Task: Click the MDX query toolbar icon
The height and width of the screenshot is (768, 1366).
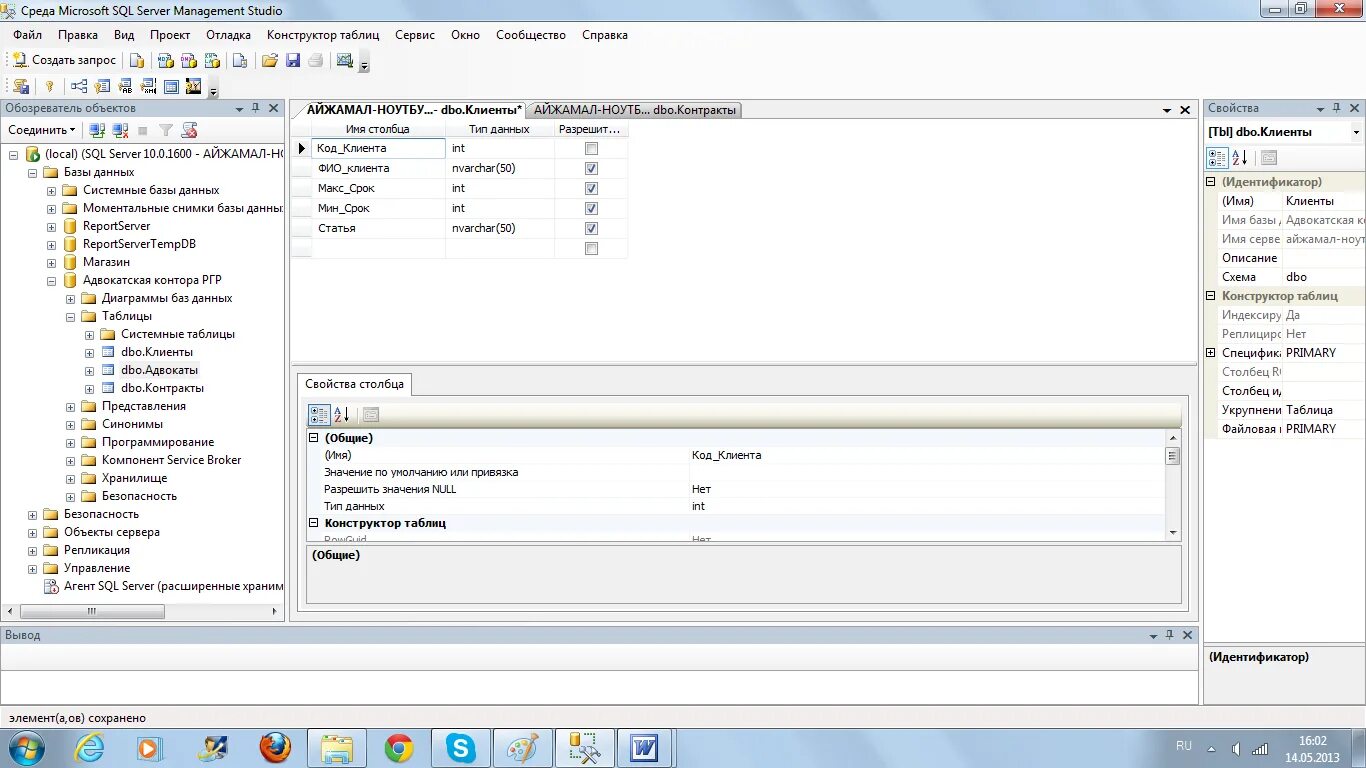Action: tap(166, 60)
